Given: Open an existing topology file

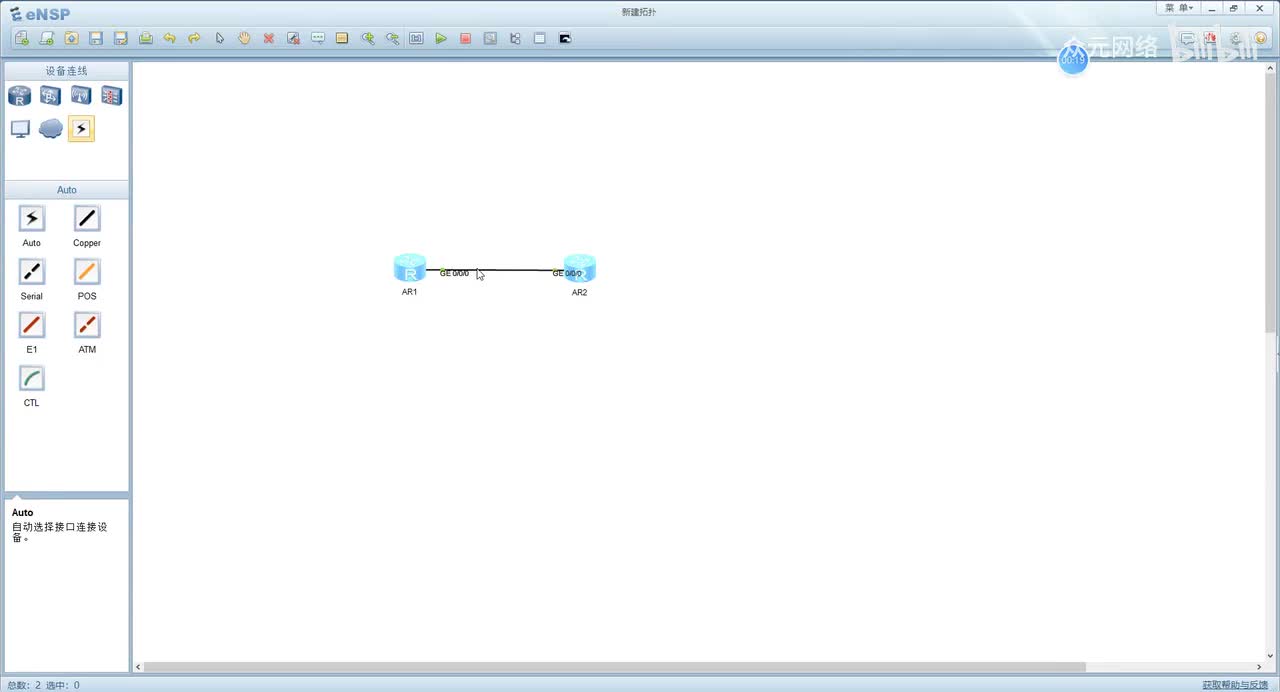Looking at the screenshot, I should tap(71, 38).
